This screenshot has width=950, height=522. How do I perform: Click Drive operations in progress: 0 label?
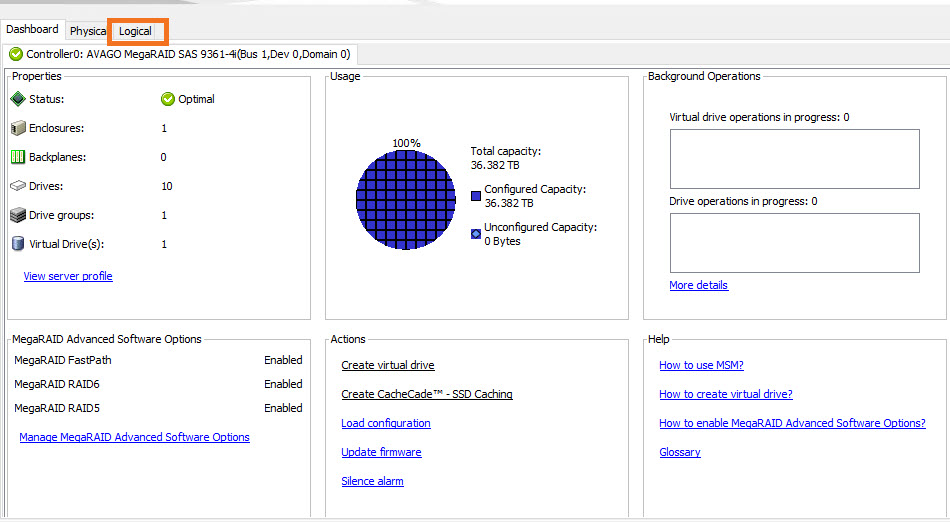(x=743, y=202)
